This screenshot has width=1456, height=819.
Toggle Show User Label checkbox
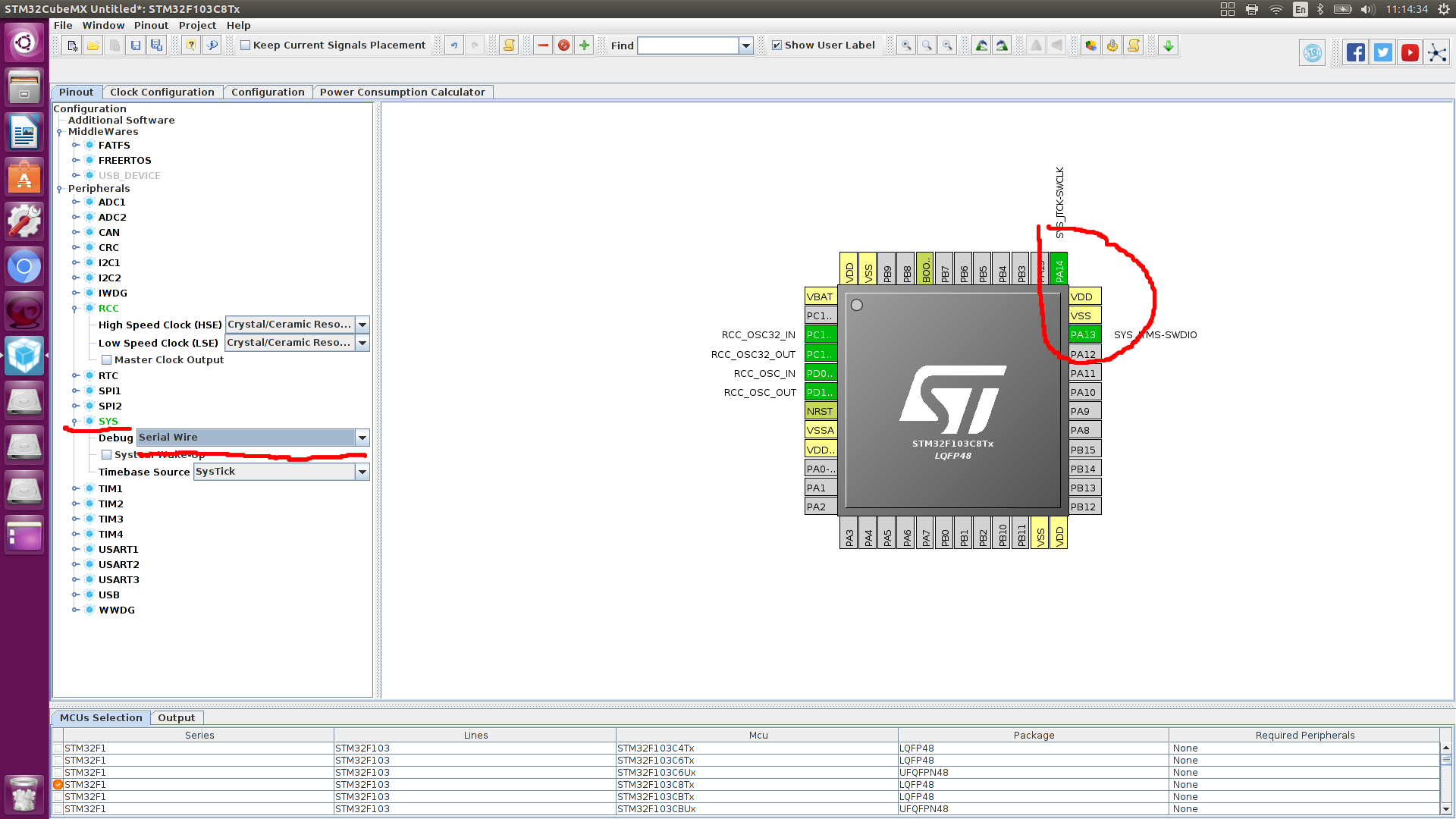777,45
